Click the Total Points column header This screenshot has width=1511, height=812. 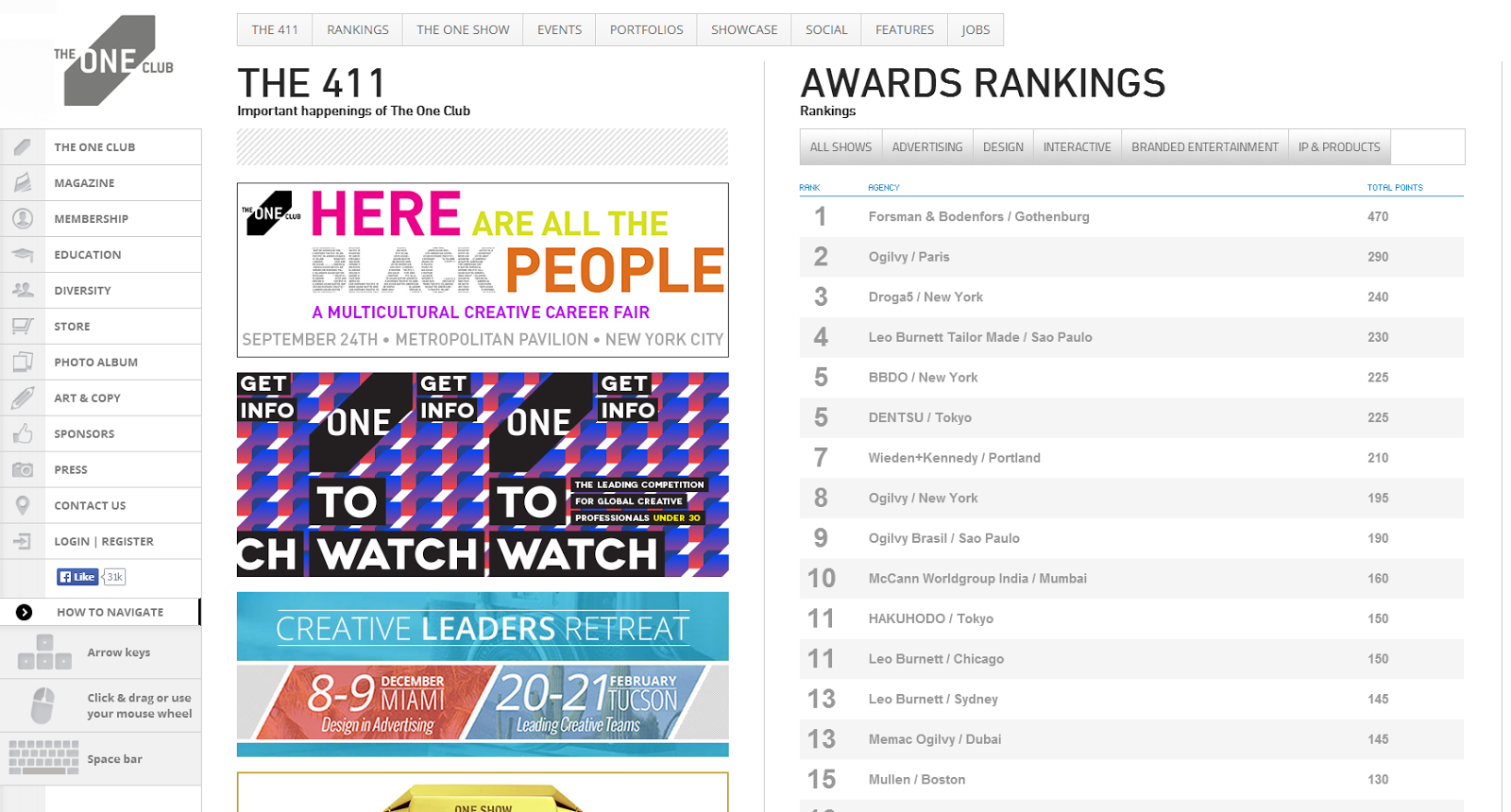point(1395,188)
